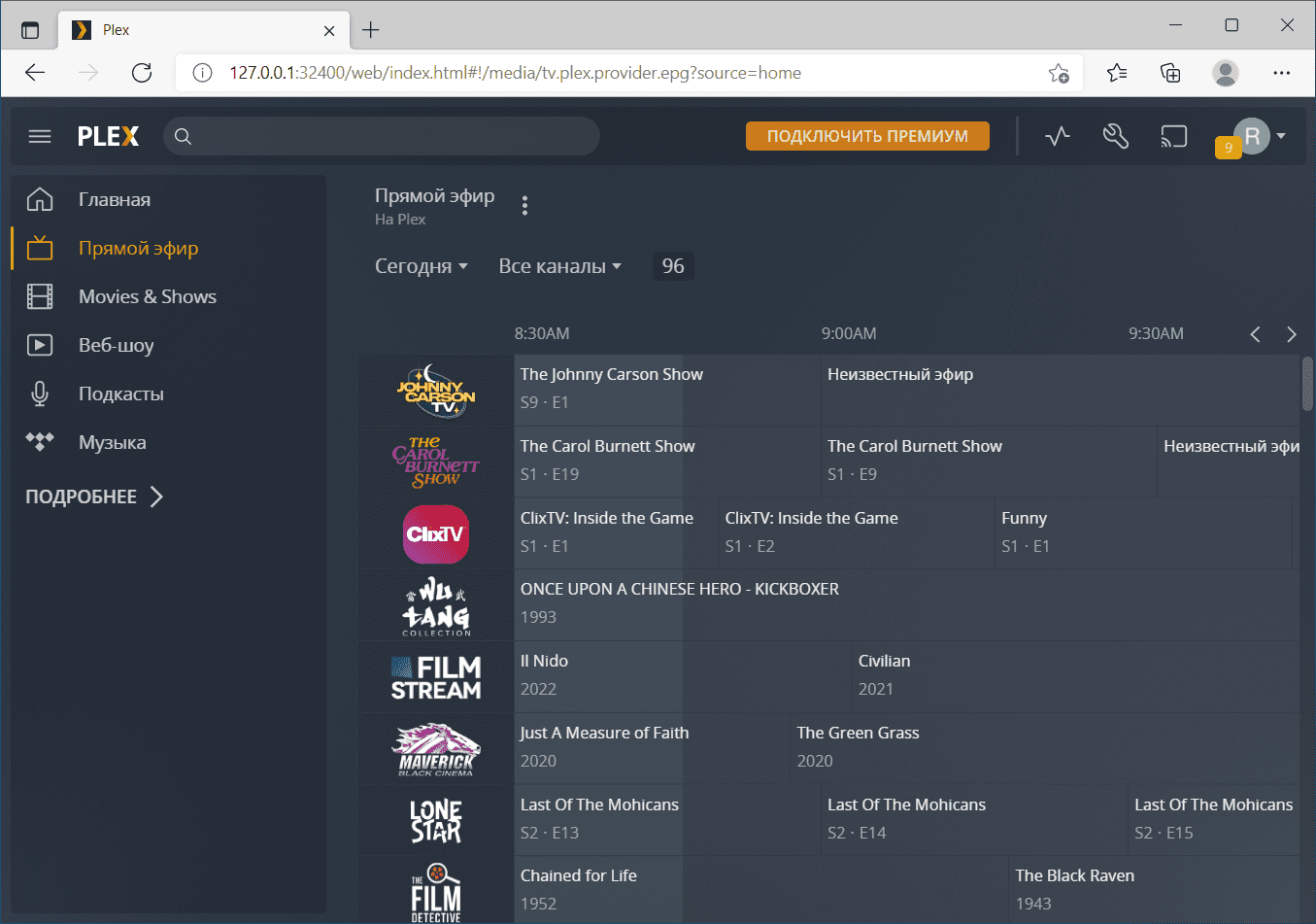Expand the Все каналы filter dropdown
The height and width of the screenshot is (924, 1316).
560,266
